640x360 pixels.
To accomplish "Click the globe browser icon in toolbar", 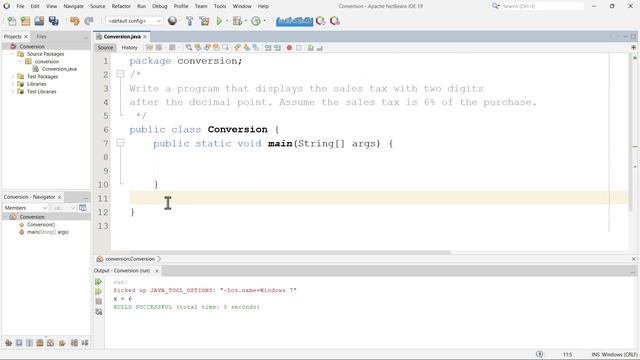I will click(172, 21).
